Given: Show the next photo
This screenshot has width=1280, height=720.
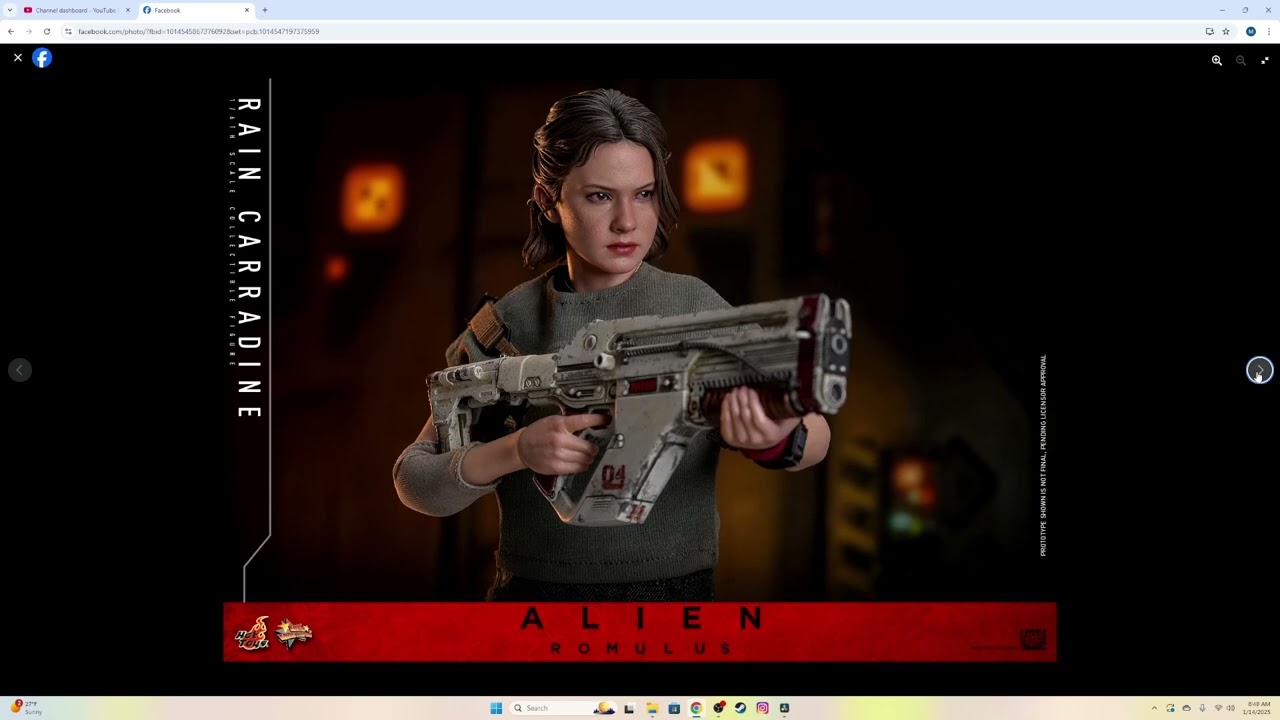Looking at the screenshot, I should coord(1260,370).
